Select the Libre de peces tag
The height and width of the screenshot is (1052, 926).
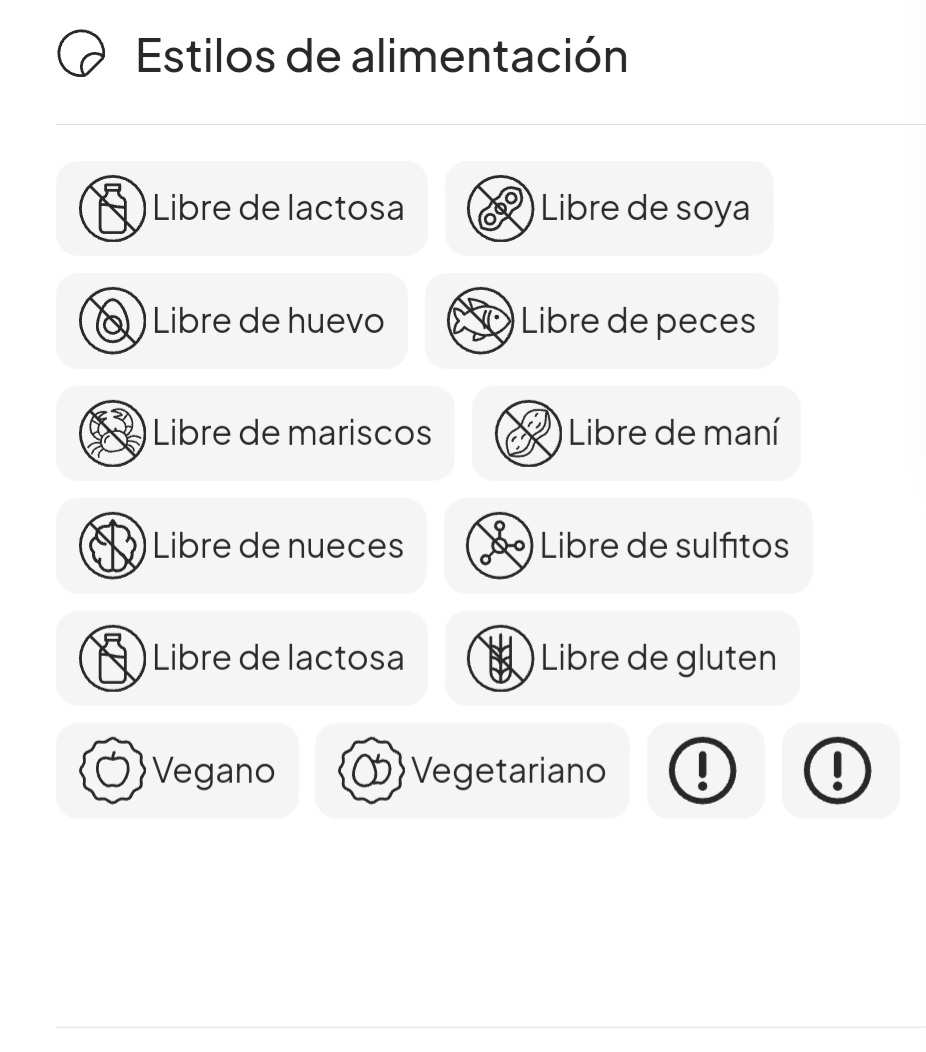(x=601, y=321)
